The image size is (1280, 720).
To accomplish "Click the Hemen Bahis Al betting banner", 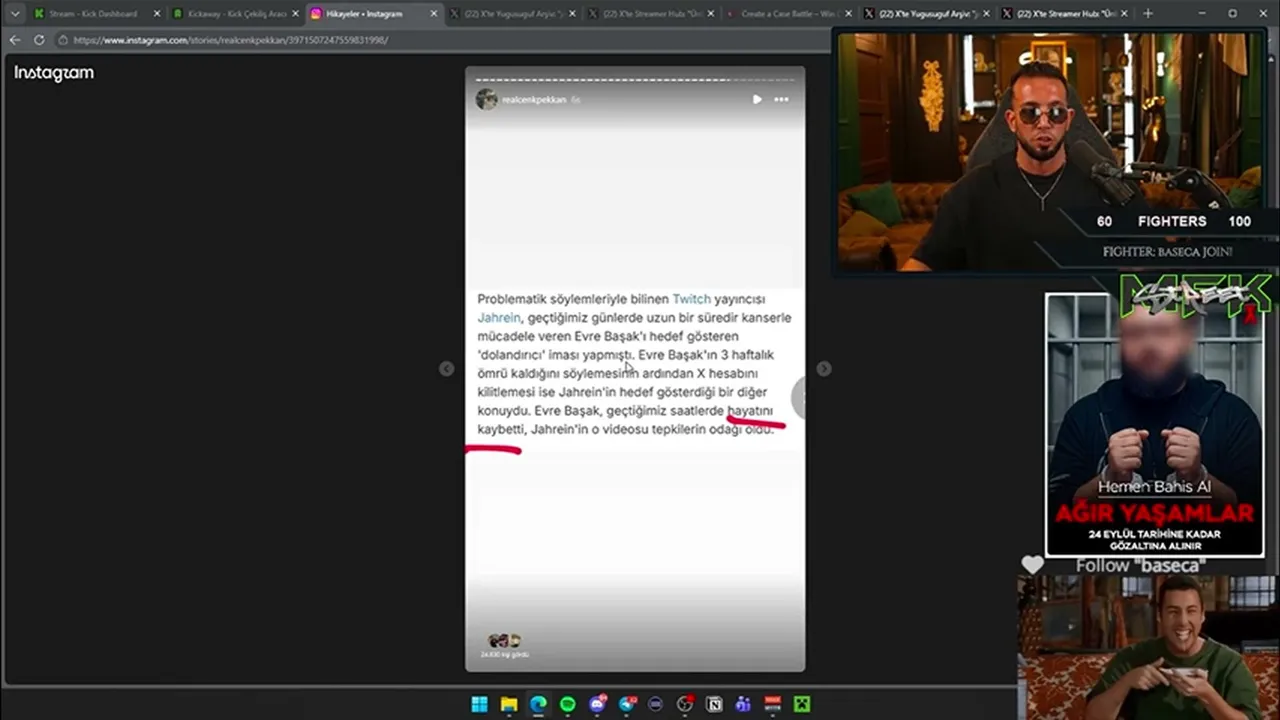I will coord(1154,424).
